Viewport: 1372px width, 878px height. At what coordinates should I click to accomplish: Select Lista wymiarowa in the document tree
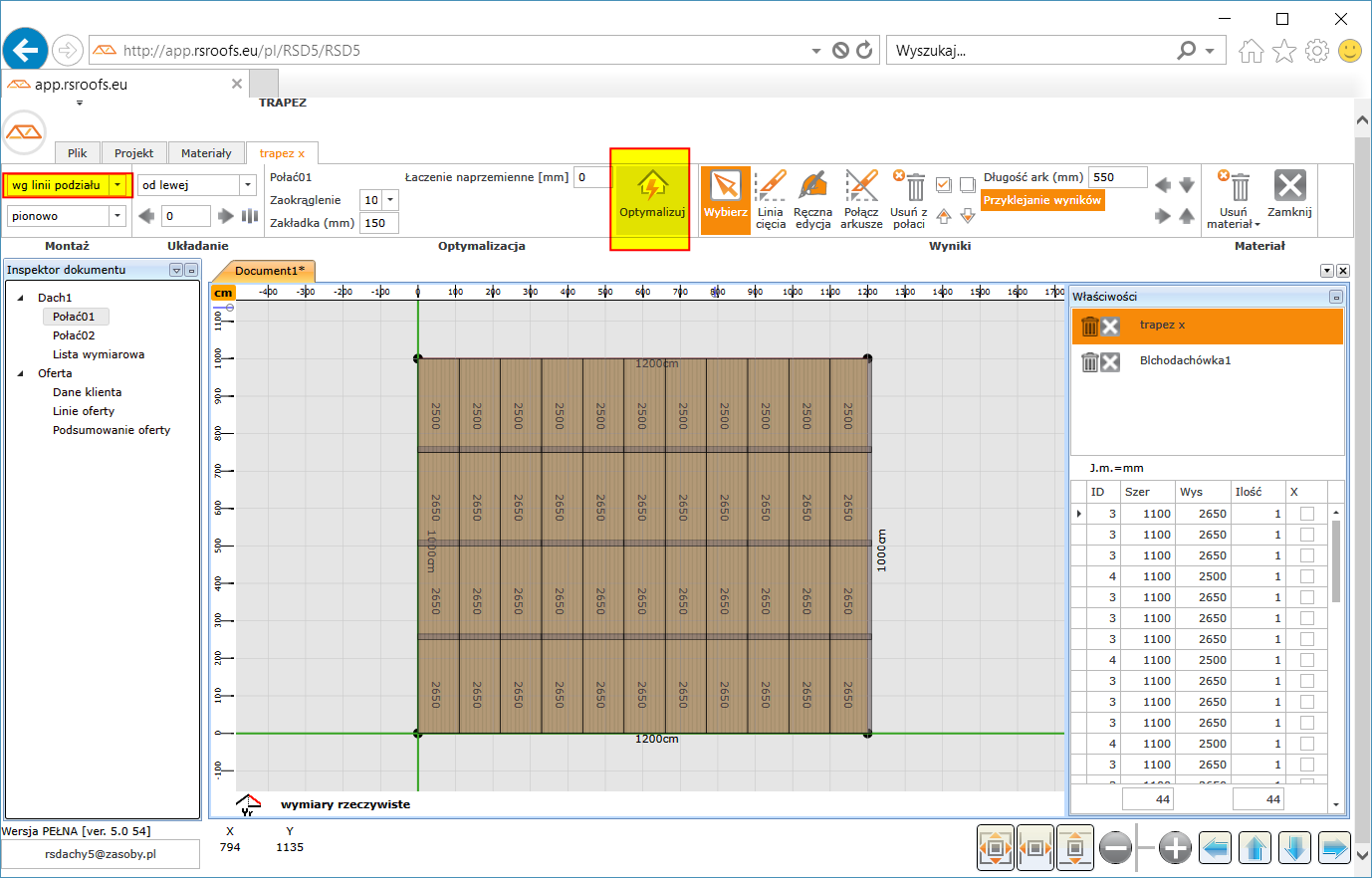[x=99, y=354]
